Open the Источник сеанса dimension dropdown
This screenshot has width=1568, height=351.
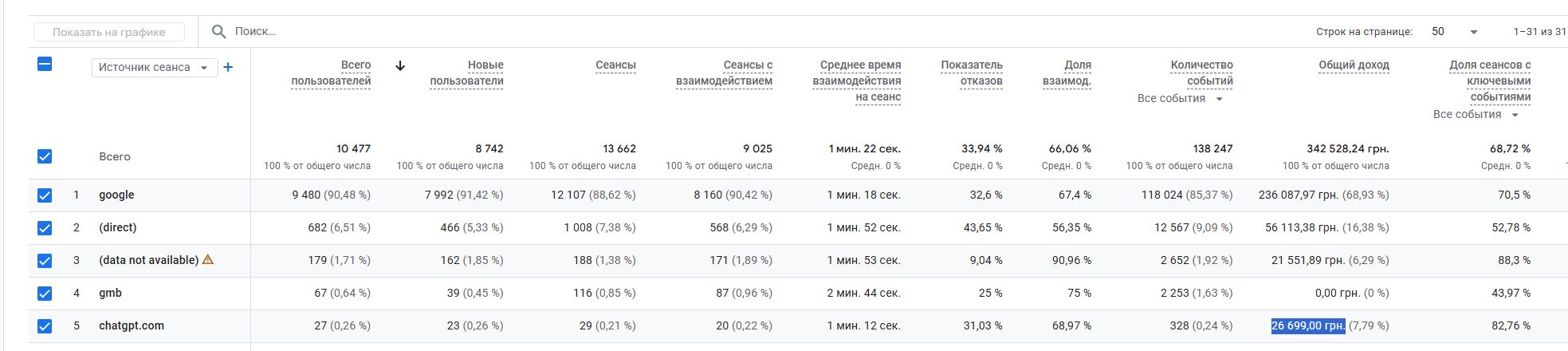(154, 68)
